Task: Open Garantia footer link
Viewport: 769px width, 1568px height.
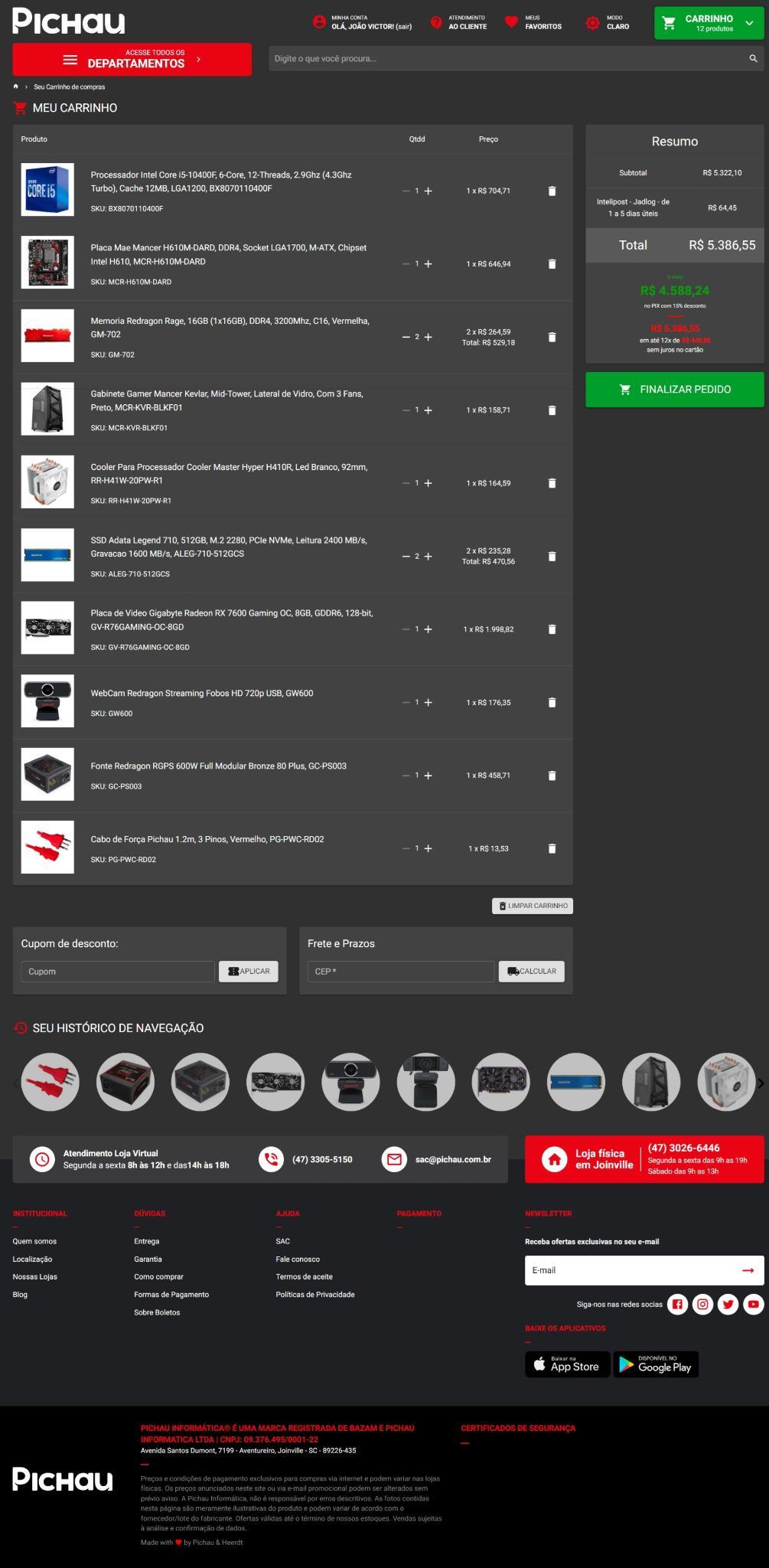Action: tap(148, 1259)
